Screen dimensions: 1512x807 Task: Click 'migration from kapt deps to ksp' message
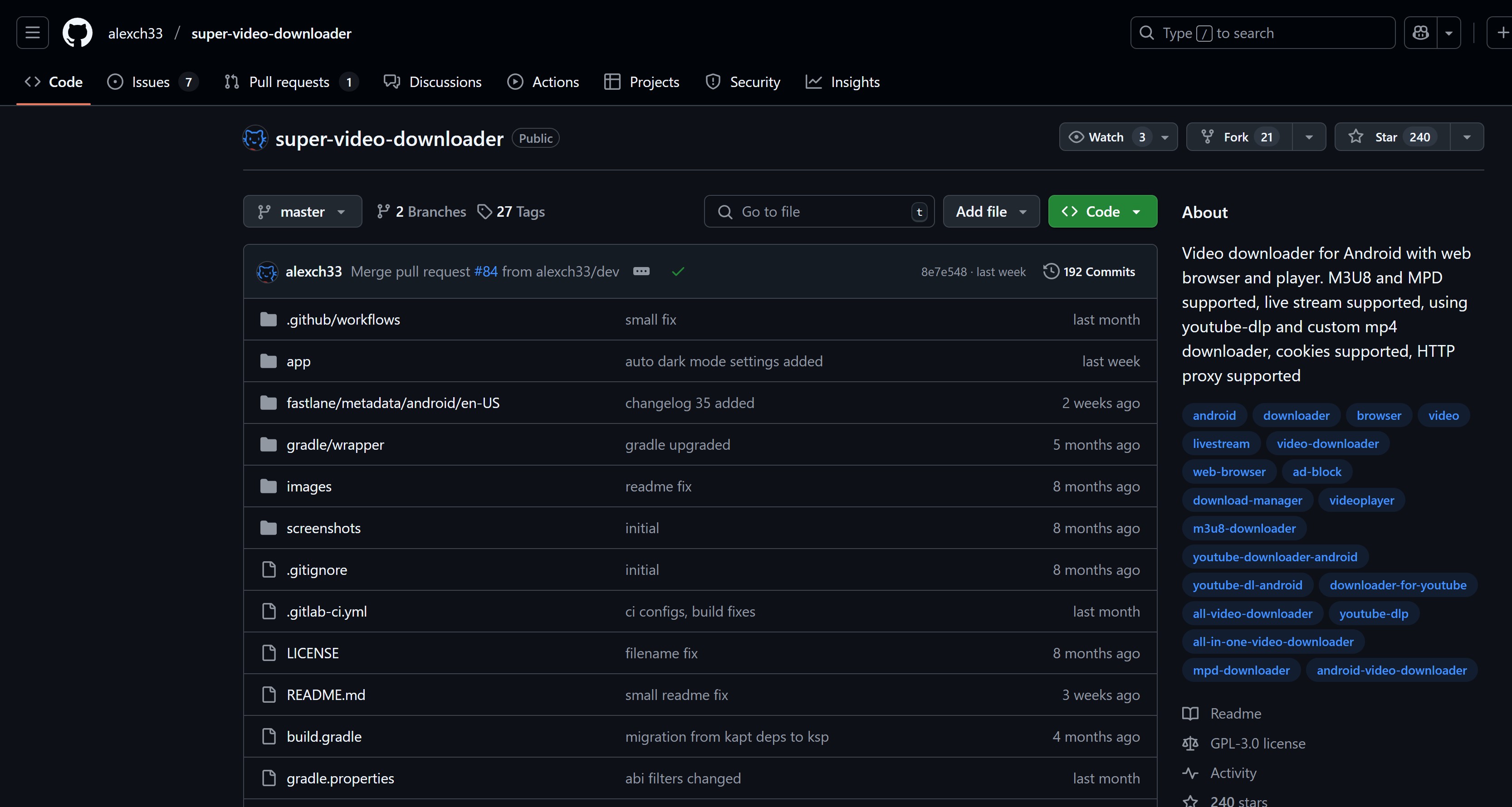(727, 737)
